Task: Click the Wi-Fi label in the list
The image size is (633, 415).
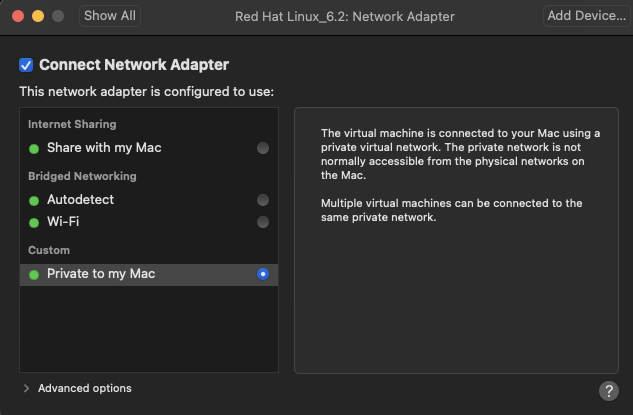Action: point(63,222)
